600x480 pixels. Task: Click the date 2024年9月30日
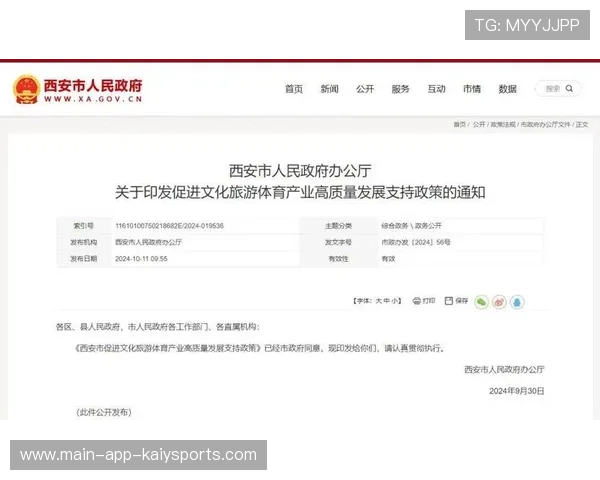click(517, 391)
